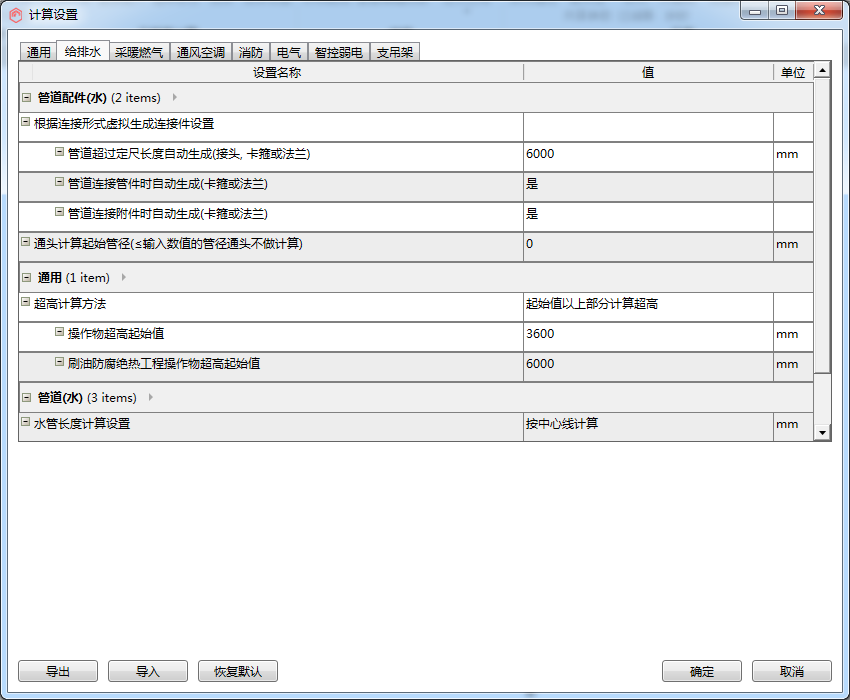Select the 水管长度计算设置 row label
Viewport: 850px width, 700px height.
(82, 423)
